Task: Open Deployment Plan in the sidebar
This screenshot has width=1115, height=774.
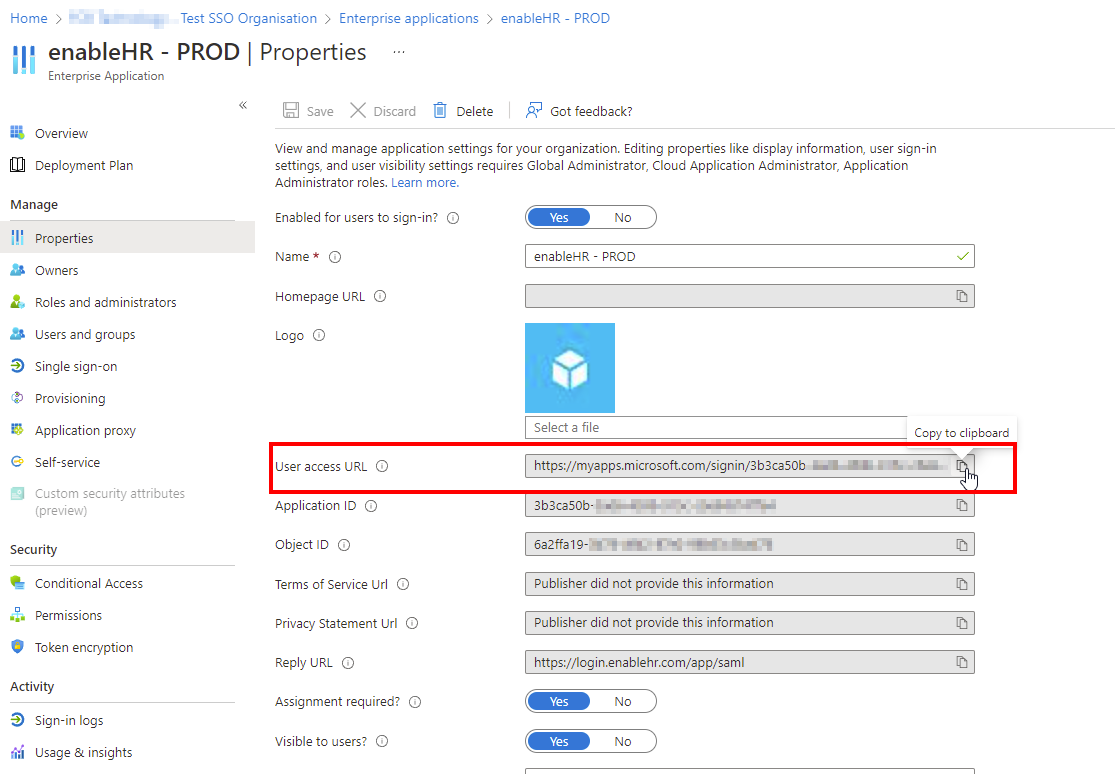Action: pyautogui.click(x=84, y=165)
